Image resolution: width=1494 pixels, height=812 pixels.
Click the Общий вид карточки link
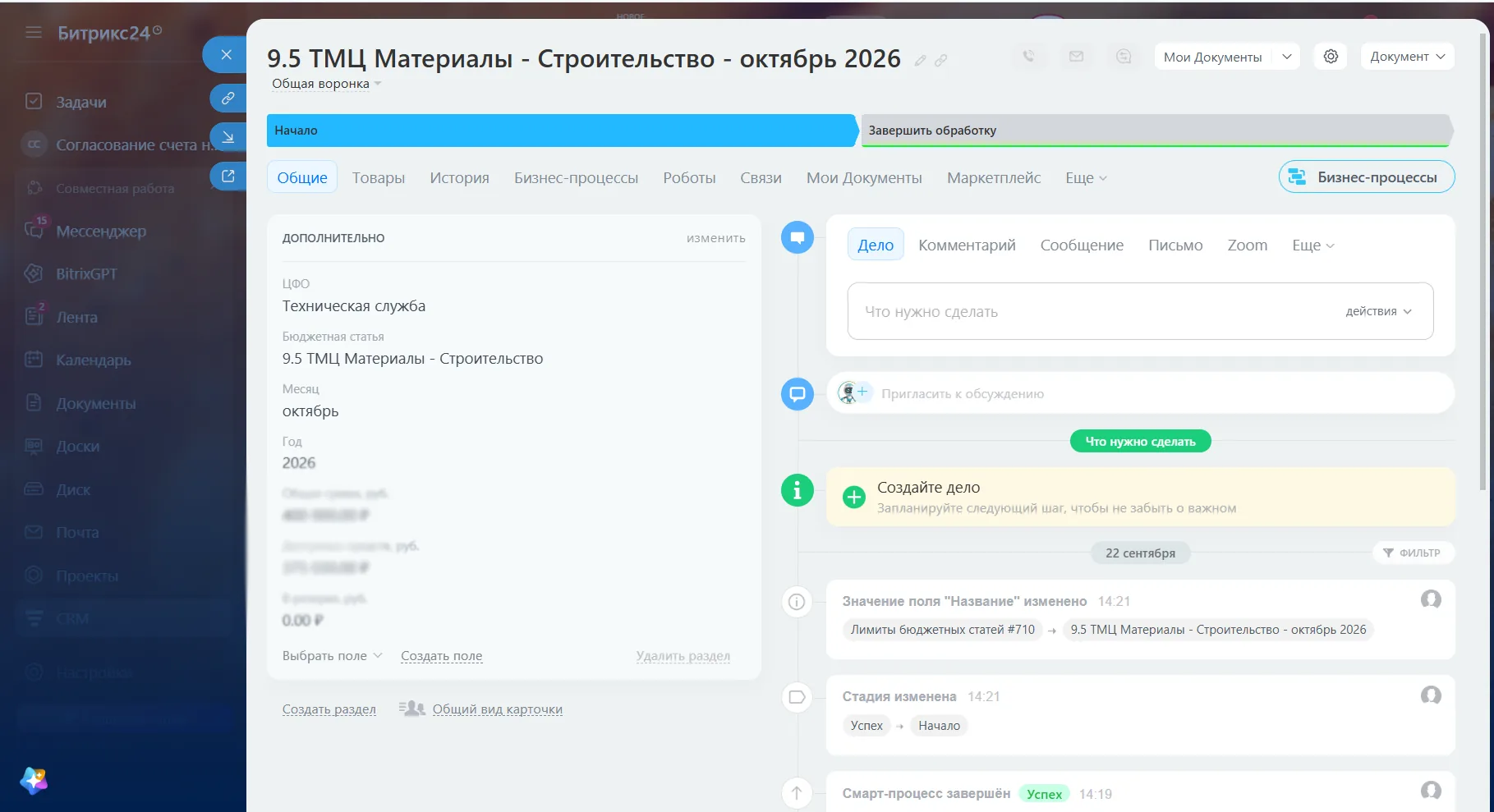pos(498,709)
